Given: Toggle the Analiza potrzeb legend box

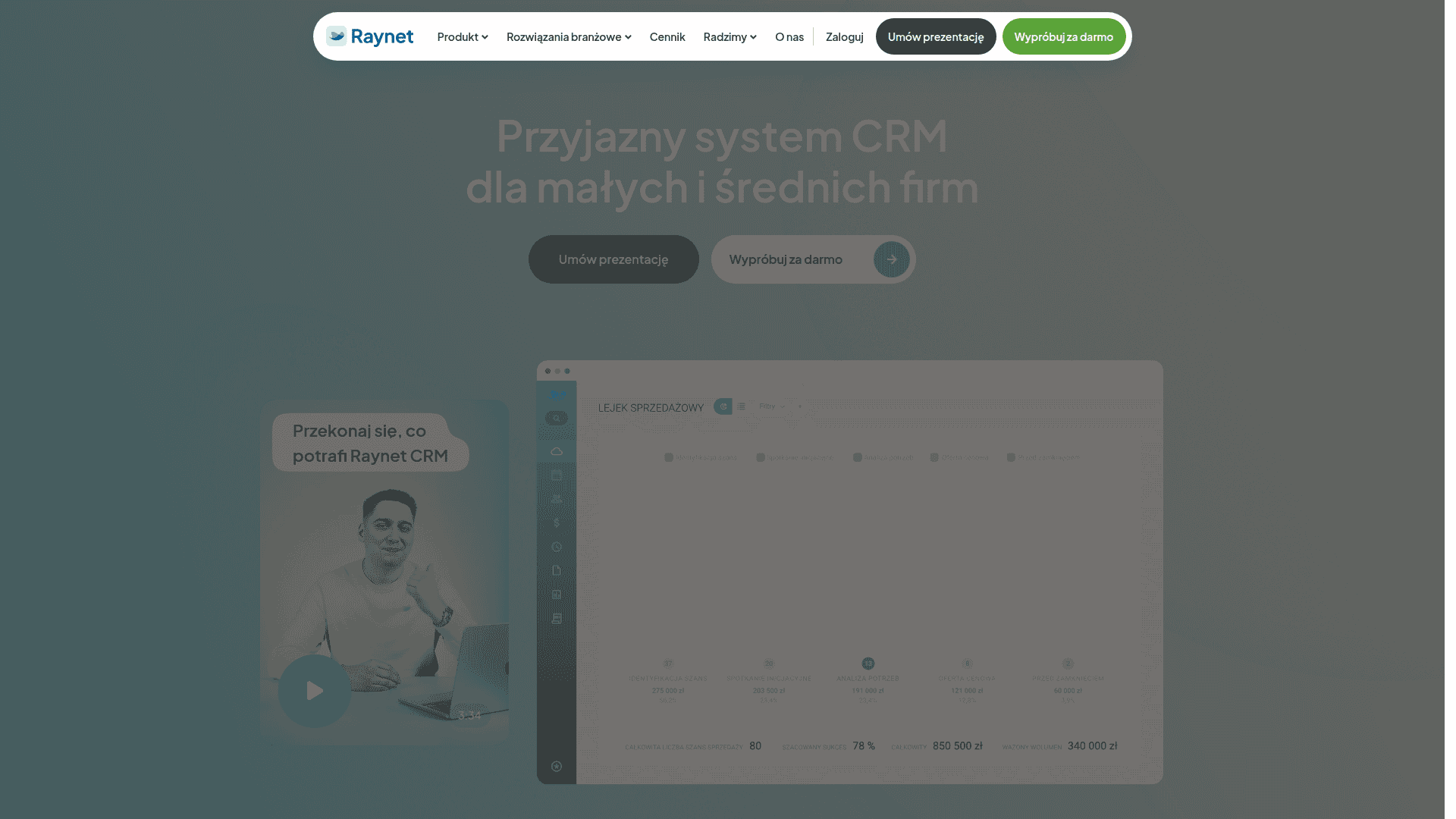Looking at the screenshot, I should click(858, 457).
